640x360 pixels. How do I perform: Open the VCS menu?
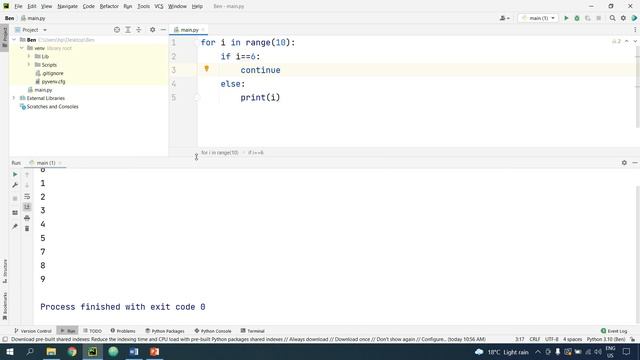click(159, 6)
